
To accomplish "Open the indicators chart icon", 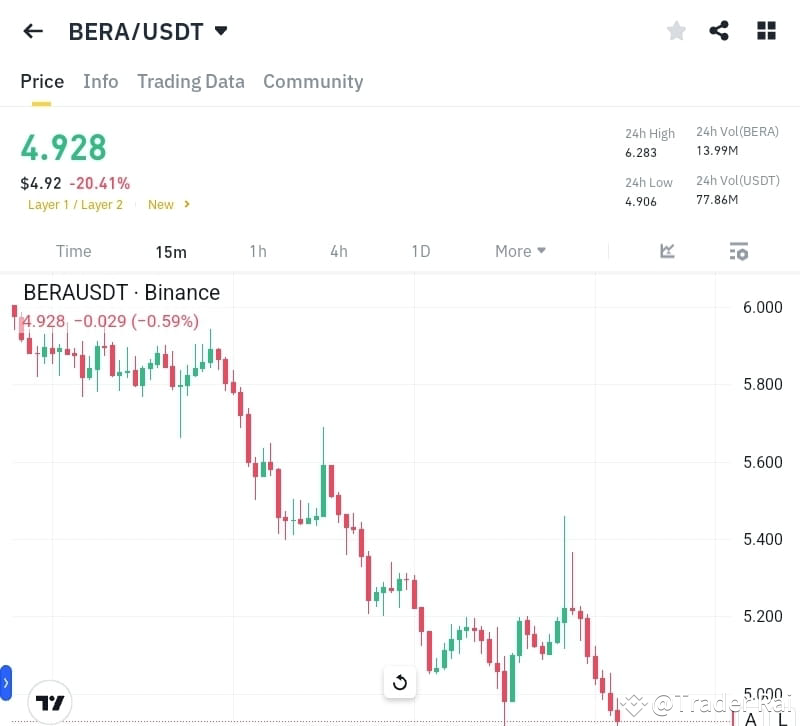I will (x=667, y=251).
